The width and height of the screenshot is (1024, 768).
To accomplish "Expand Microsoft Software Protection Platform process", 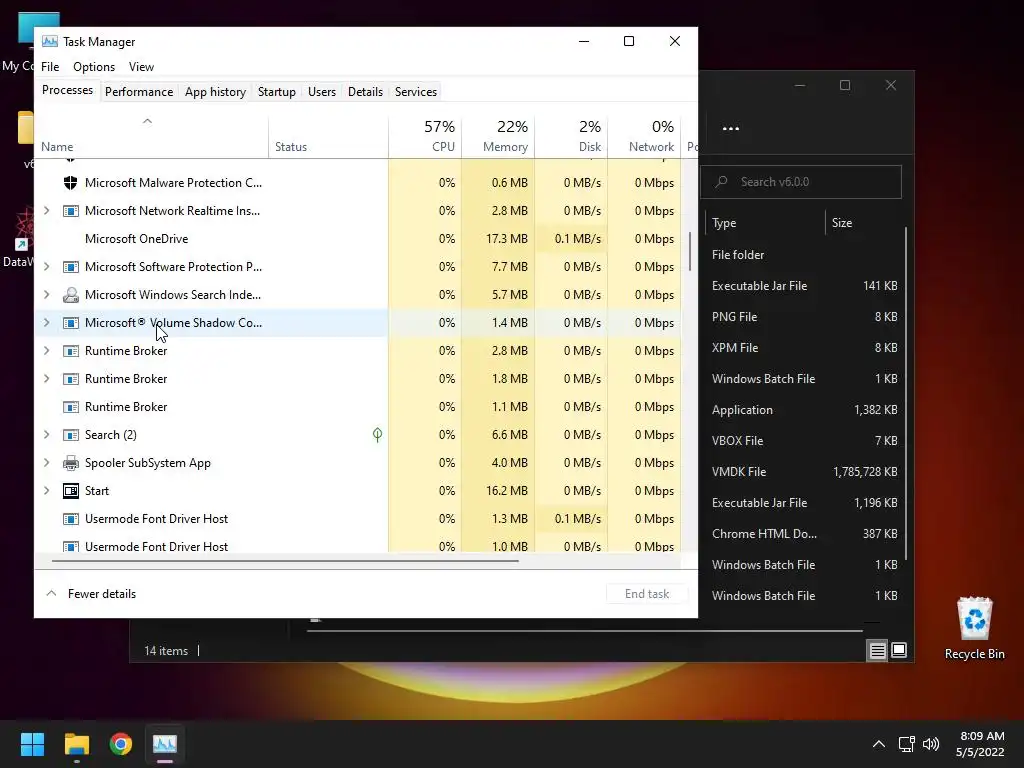I will click(x=46, y=267).
